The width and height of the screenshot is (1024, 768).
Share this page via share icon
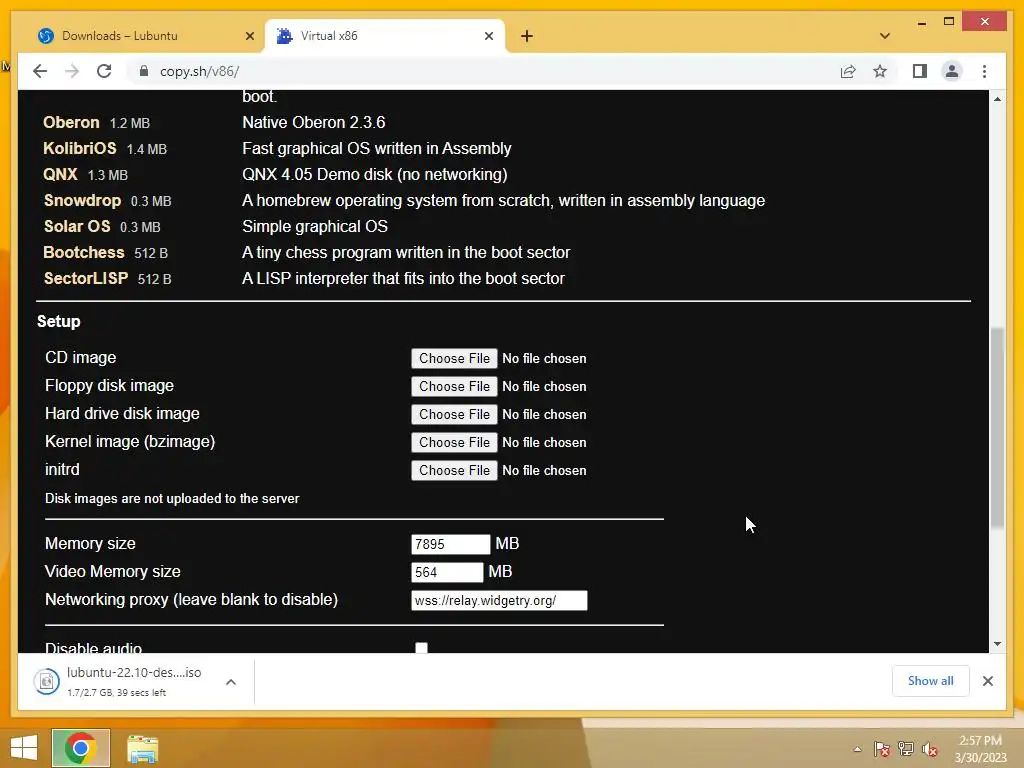[x=848, y=71]
